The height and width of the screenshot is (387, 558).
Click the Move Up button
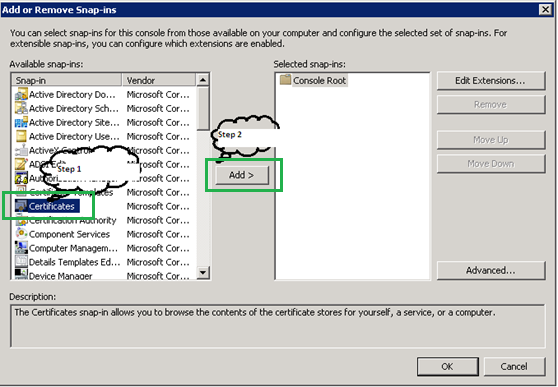490,140
